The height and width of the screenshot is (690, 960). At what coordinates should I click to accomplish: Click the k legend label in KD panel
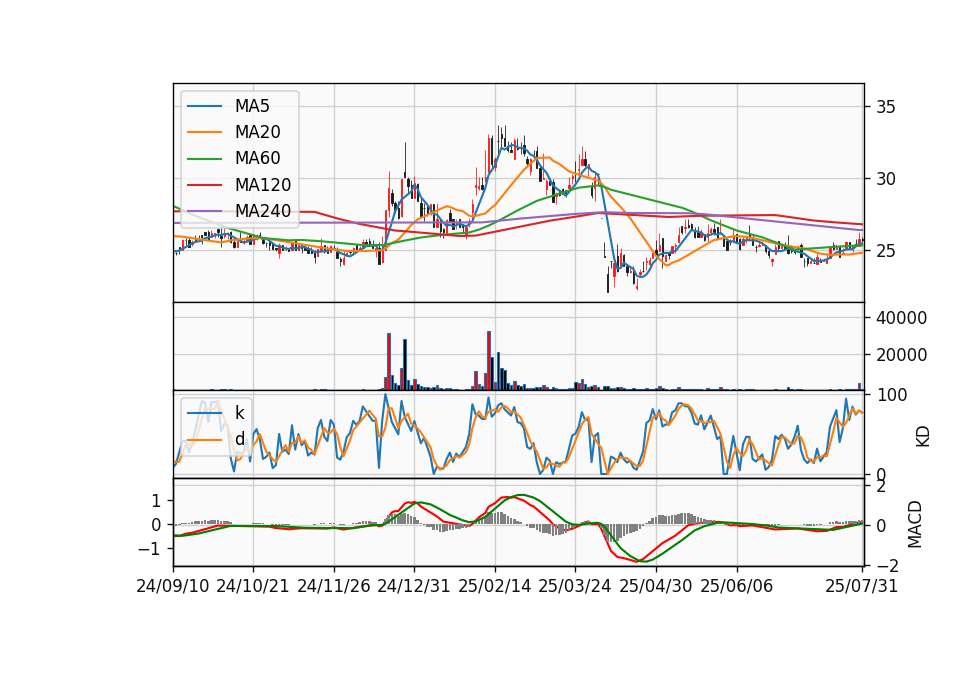coord(239,413)
